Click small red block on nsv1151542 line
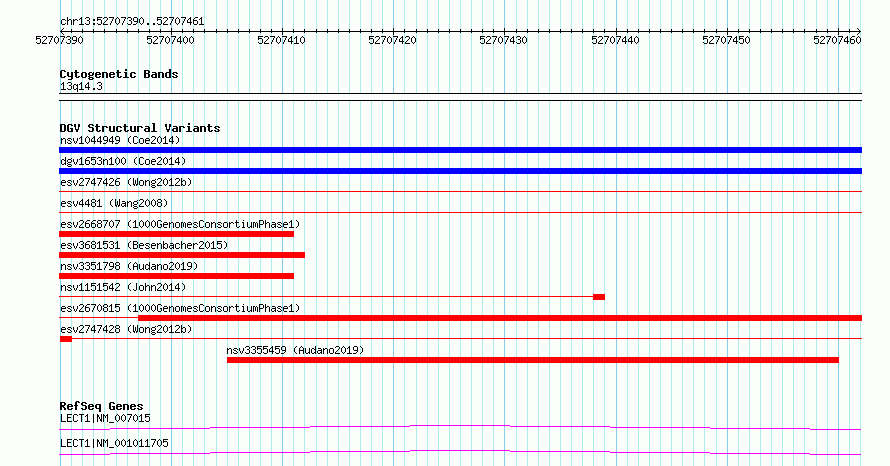 coord(599,297)
